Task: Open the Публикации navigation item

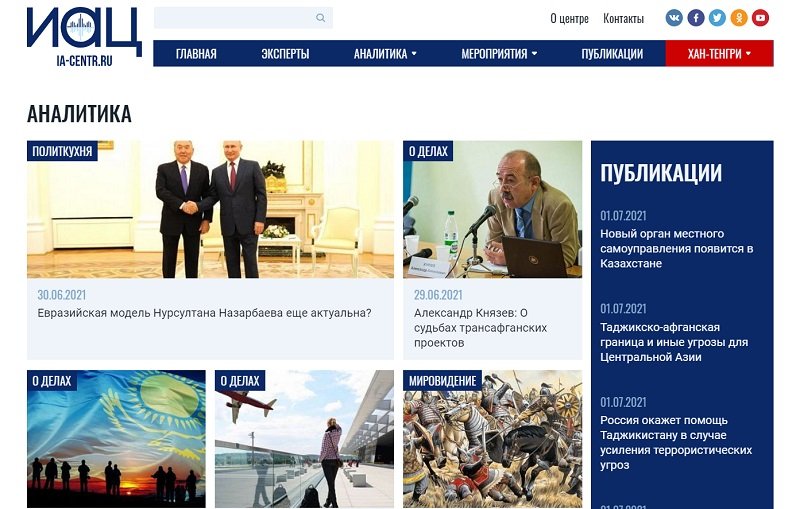Action: click(x=612, y=54)
